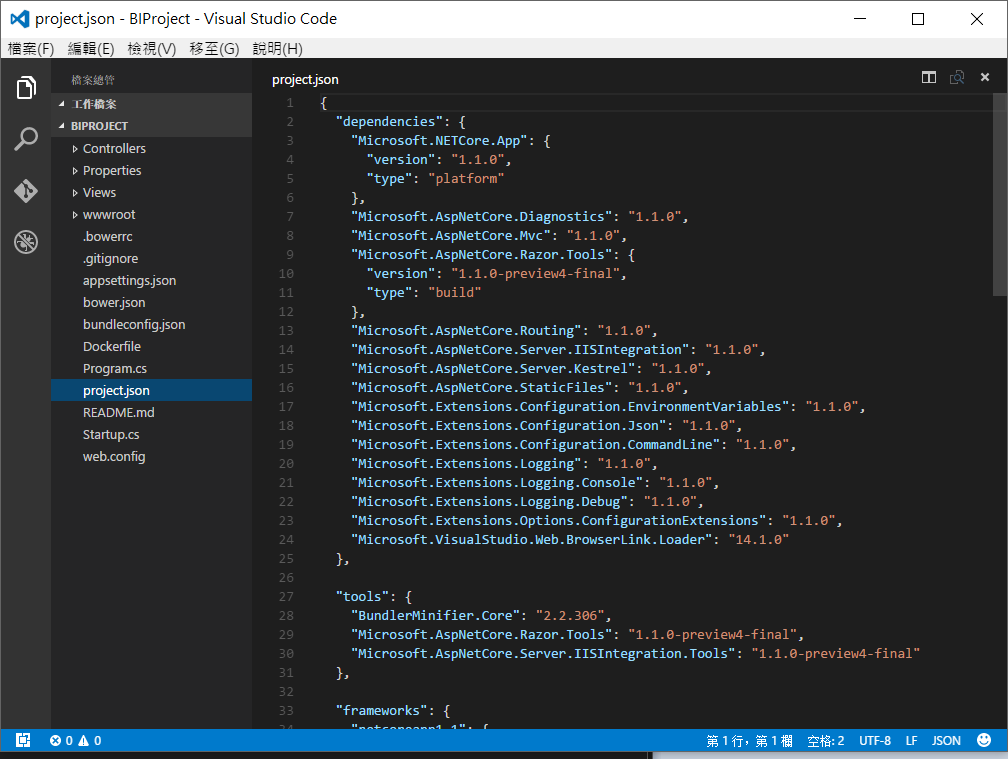Open README.md file
The image size is (1008, 759).
151,412
